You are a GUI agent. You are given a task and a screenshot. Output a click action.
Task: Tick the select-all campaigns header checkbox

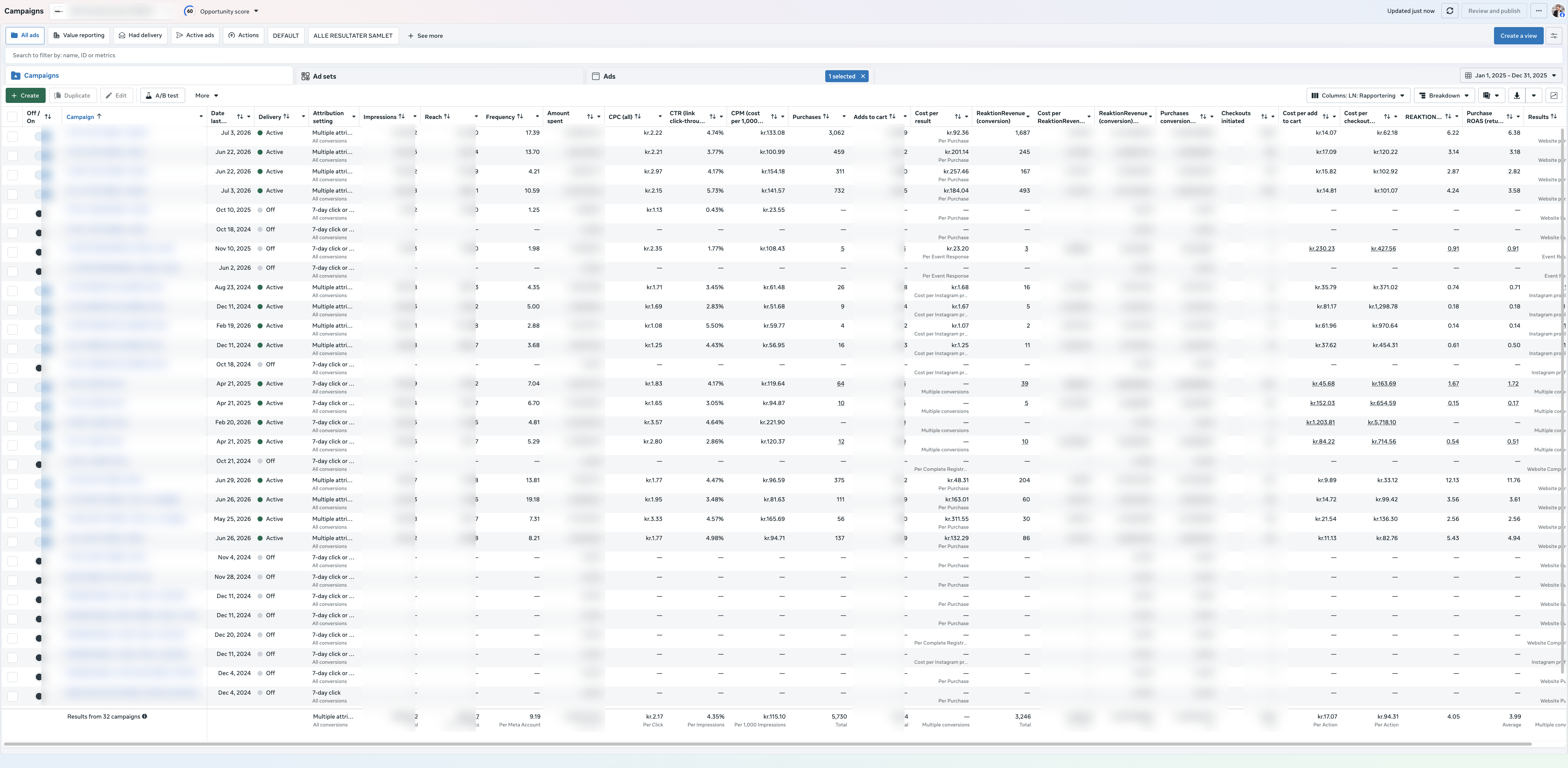pyautogui.click(x=12, y=117)
